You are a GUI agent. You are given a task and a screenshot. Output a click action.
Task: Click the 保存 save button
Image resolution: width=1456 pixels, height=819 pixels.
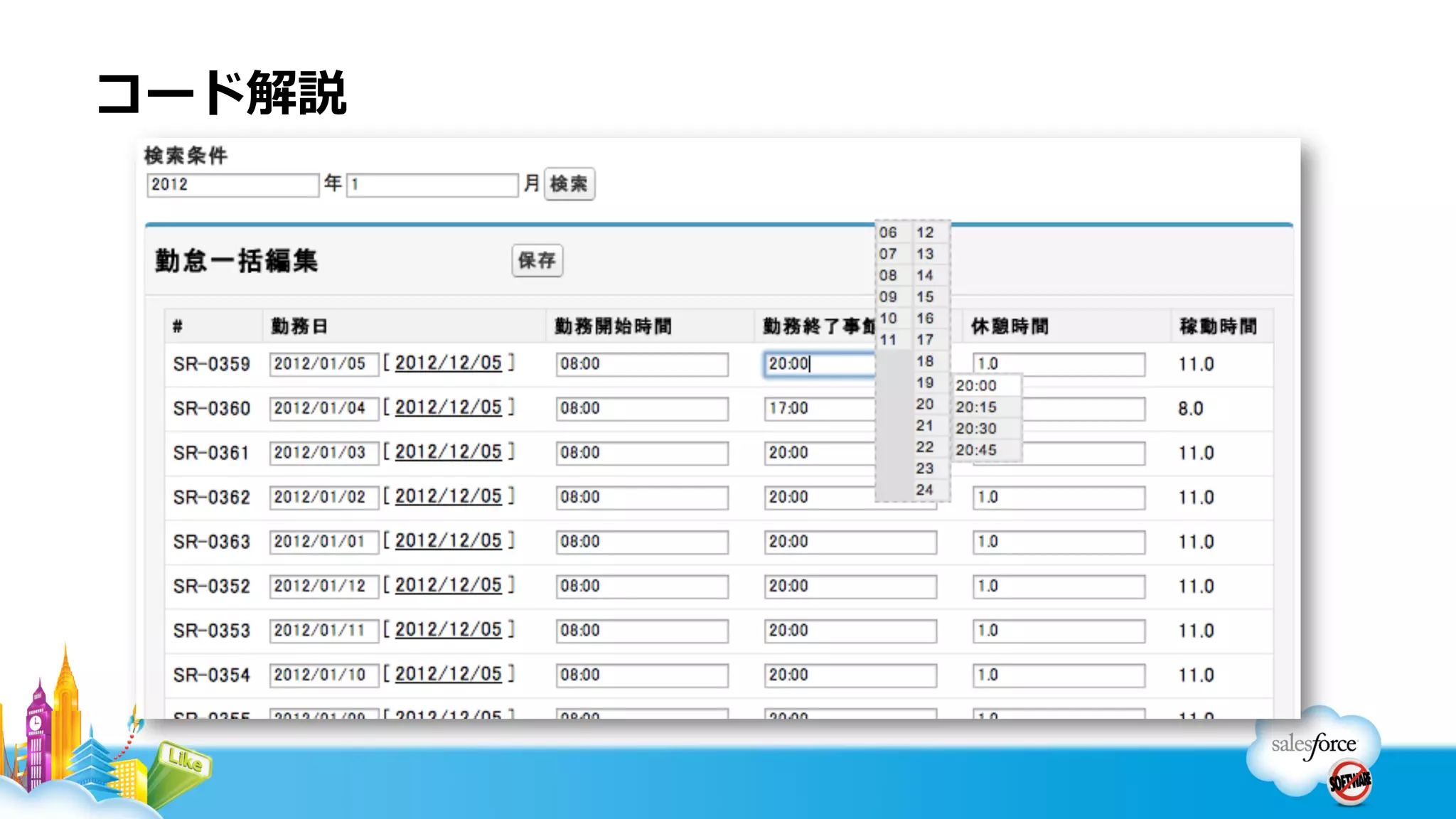[537, 260]
